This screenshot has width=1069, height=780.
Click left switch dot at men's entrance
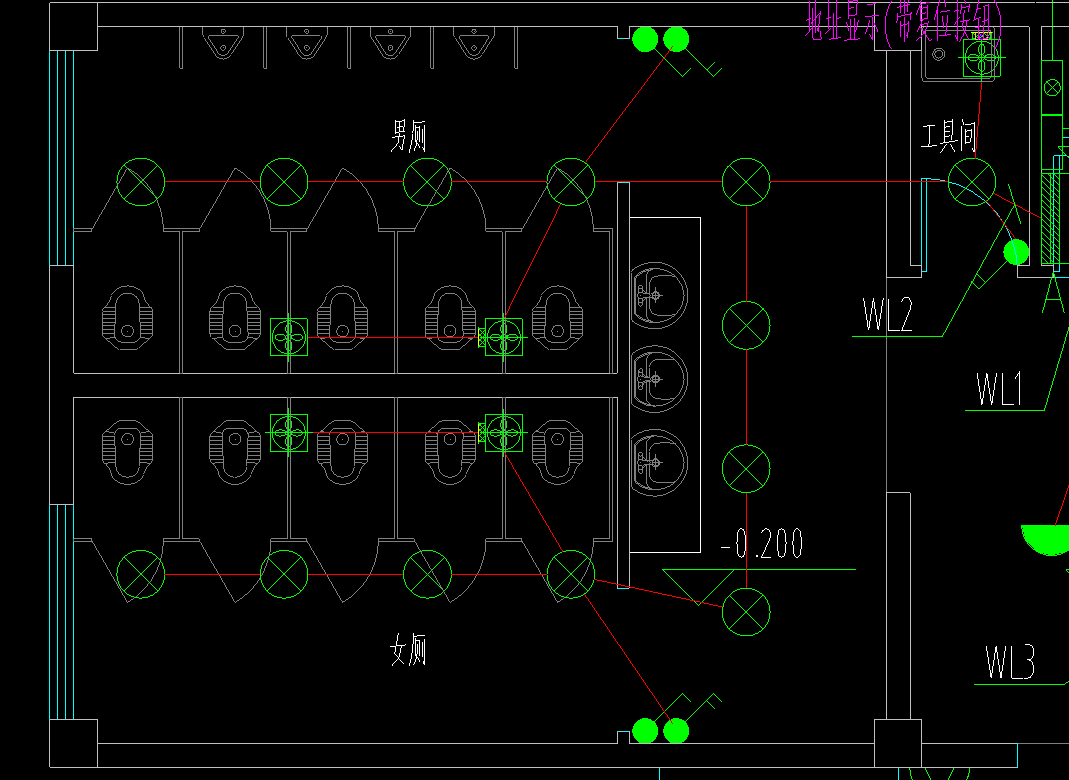coord(645,40)
